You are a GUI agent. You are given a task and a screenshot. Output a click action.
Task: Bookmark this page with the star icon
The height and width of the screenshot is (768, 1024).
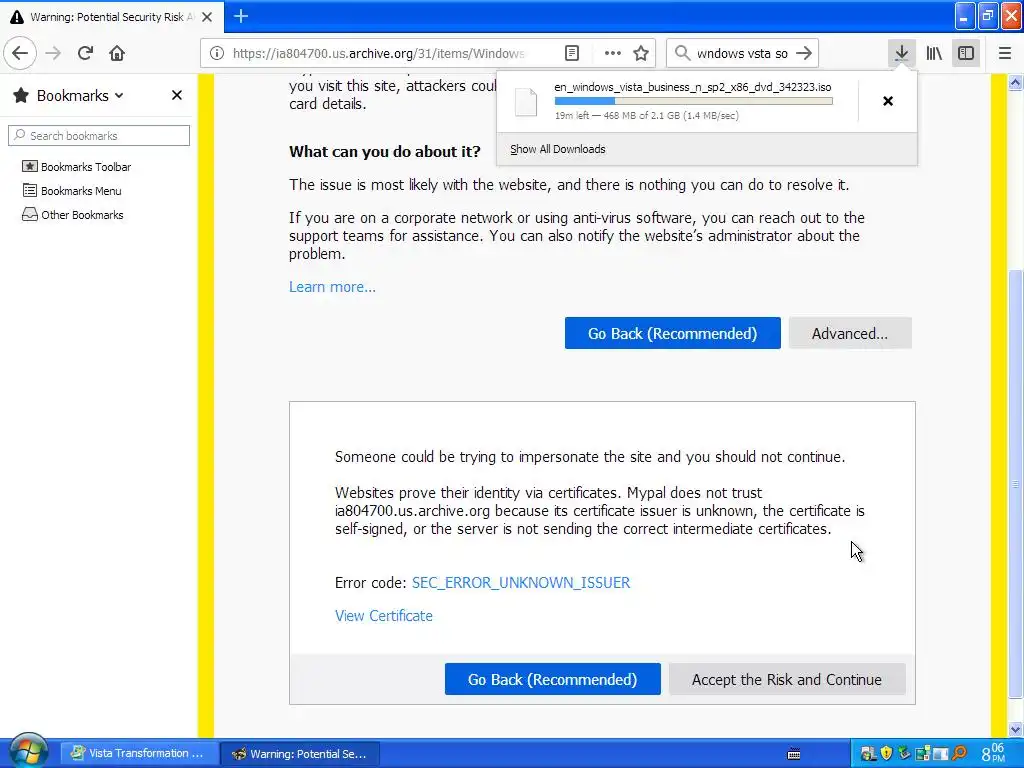tap(641, 53)
